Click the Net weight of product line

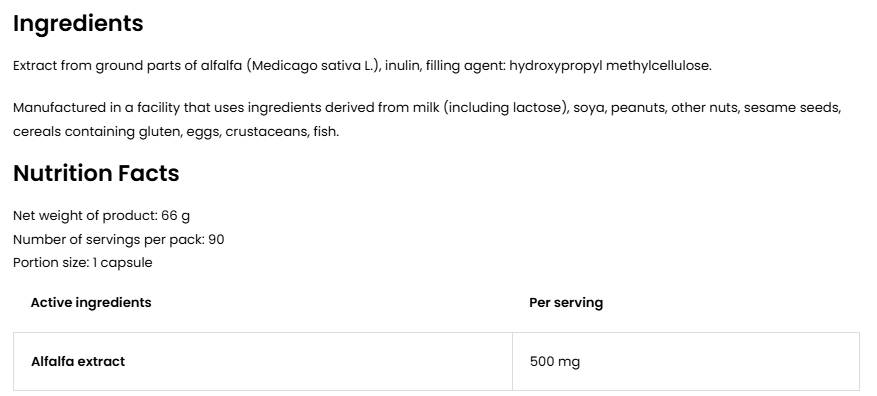pos(101,215)
